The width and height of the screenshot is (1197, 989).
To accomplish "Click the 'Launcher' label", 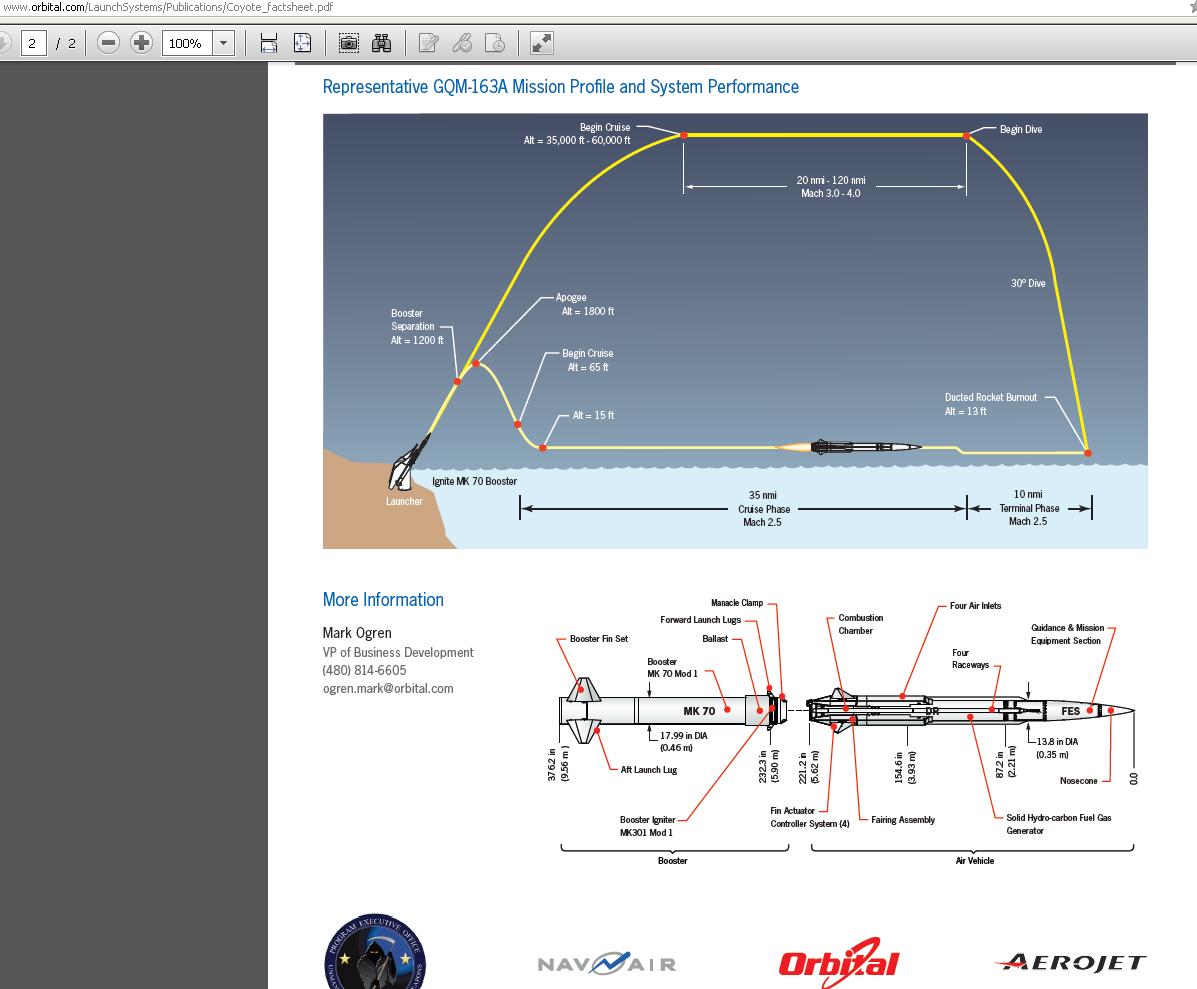I will [x=404, y=501].
